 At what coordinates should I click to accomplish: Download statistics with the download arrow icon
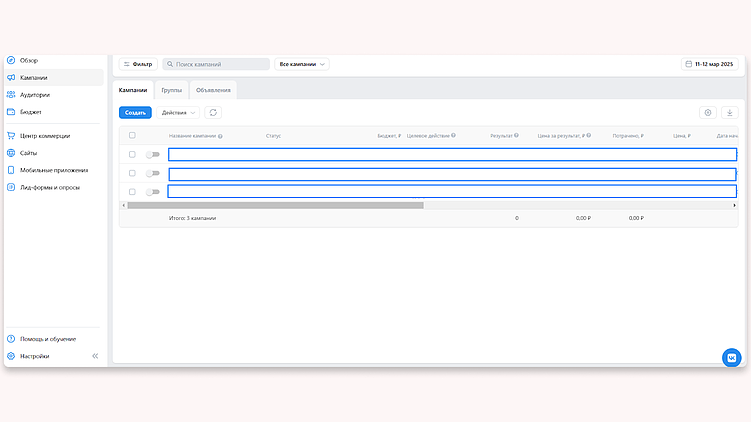[730, 113]
